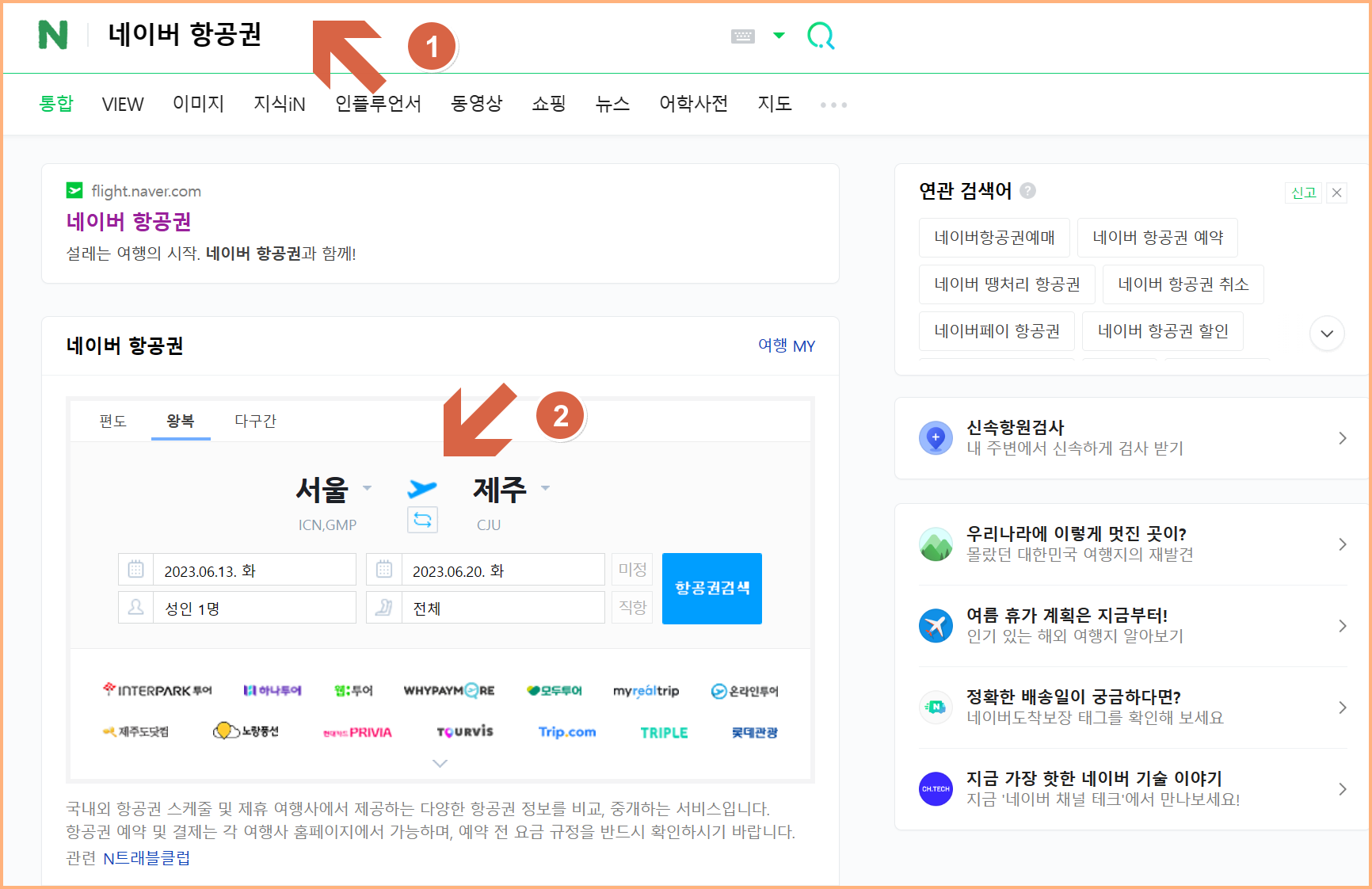The width and height of the screenshot is (1372, 889).
Task: Open the on-screen keyboard icon
Action: (743, 36)
